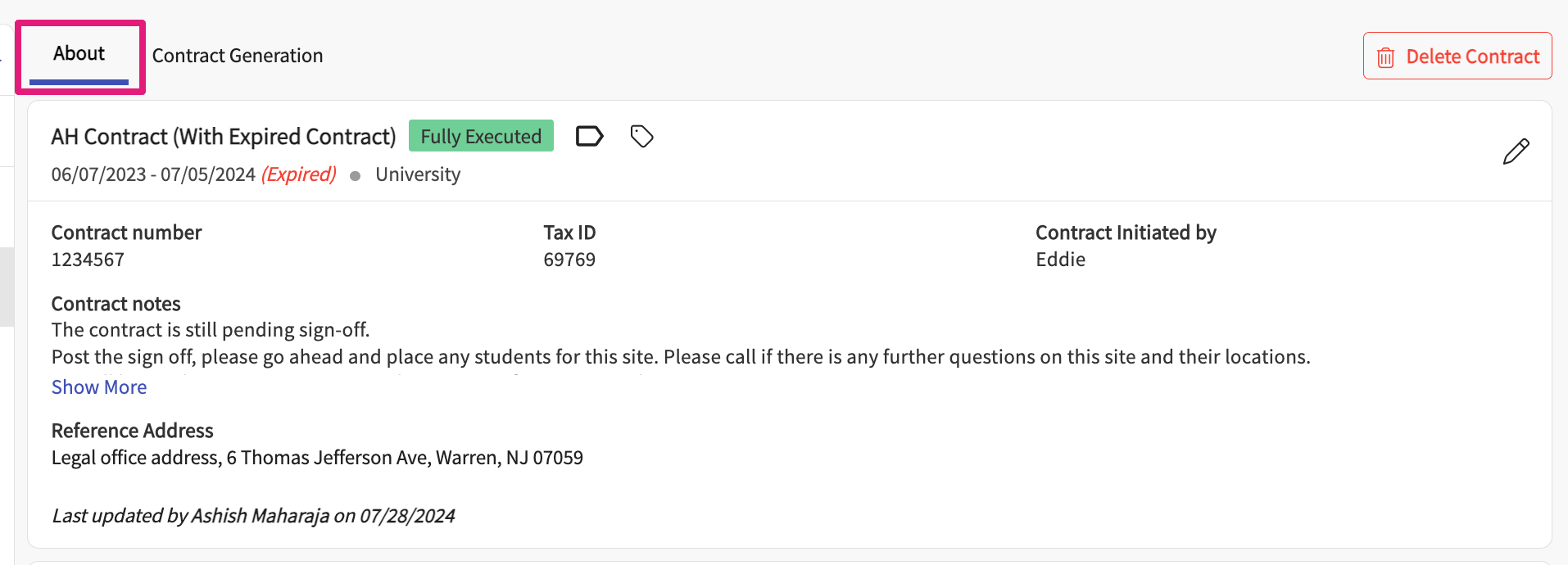Click the contract date range 06/07/2023 - 07/05/2024
1568x565 pixels.
153,174
